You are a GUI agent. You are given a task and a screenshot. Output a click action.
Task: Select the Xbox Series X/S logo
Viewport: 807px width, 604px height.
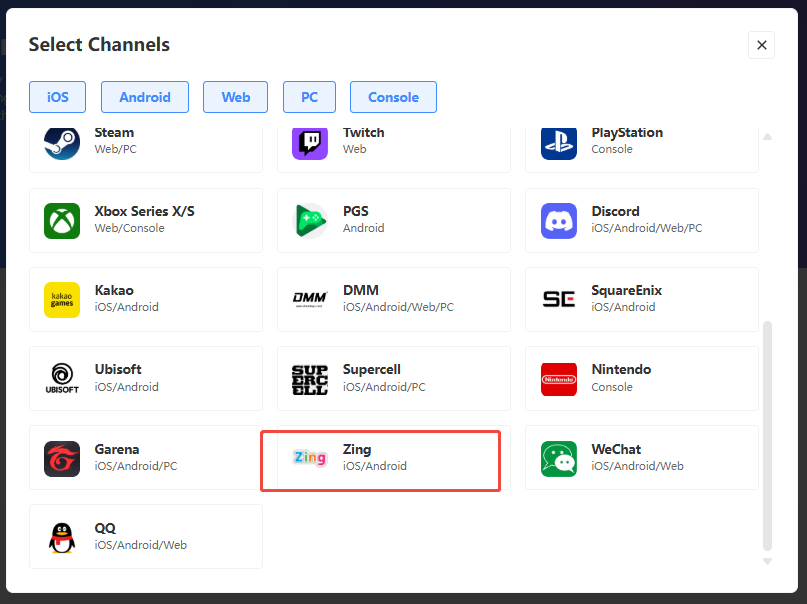62,221
